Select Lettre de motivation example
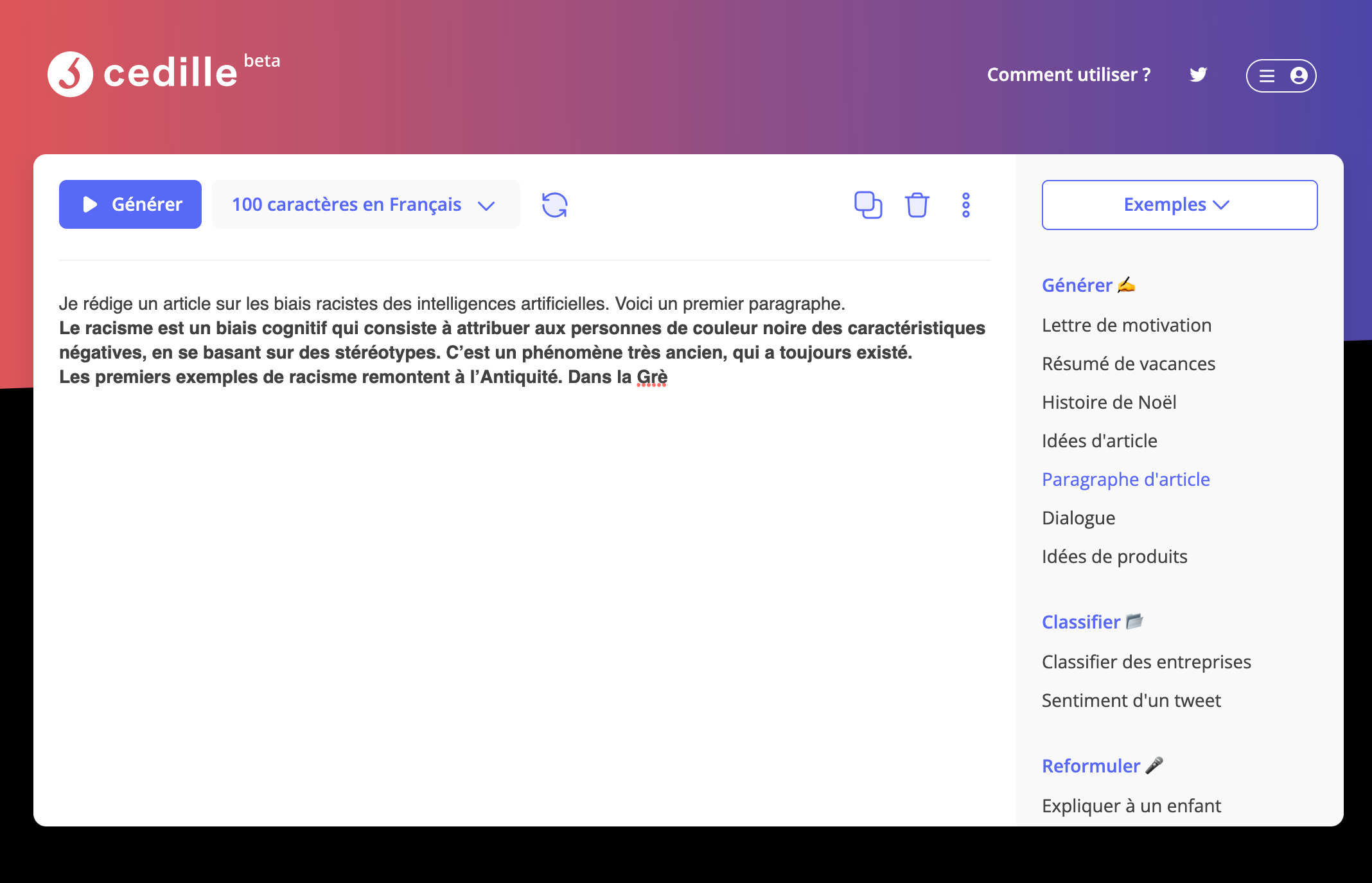Image resolution: width=1372 pixels, height=883 pixels. point(1126,325)
